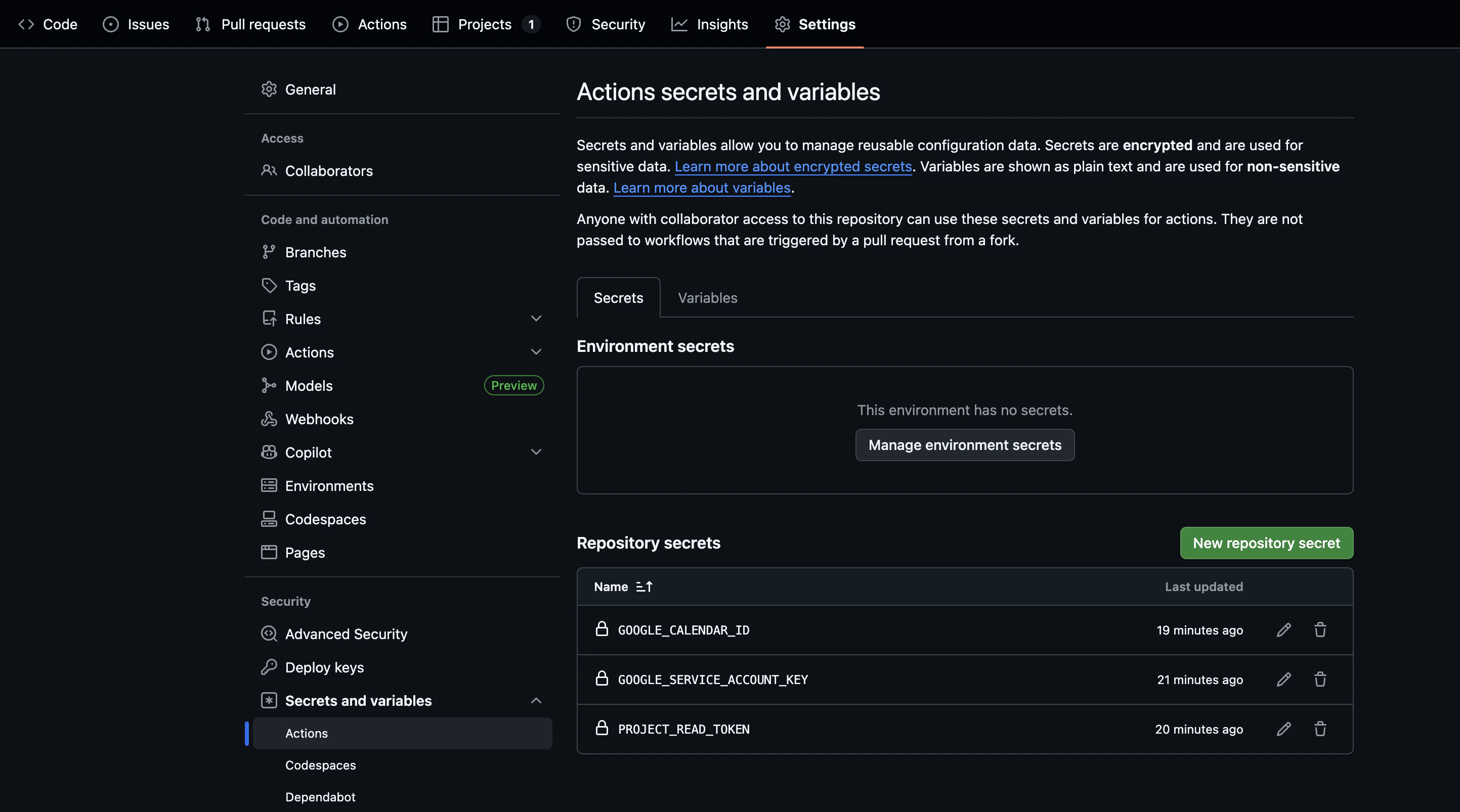
Task: Select the Secrets tab
Action: [x=618, y=297]
